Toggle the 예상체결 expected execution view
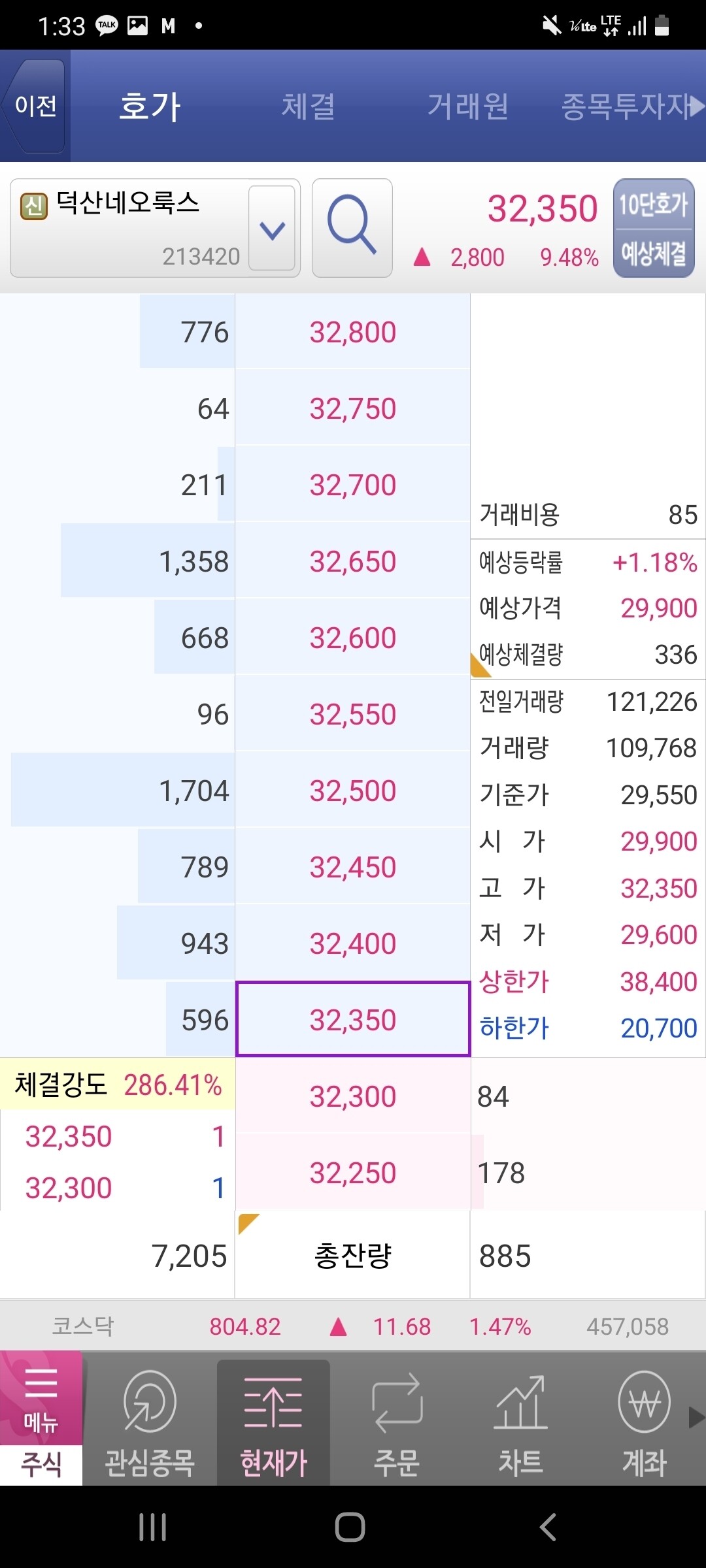 tap(654, 255)
